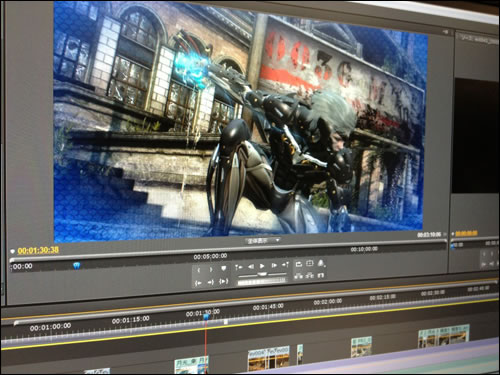This screenshot has width=500, height=375.
Task: Select the narrow clip right of the wide clip
Action: [300, 354]
